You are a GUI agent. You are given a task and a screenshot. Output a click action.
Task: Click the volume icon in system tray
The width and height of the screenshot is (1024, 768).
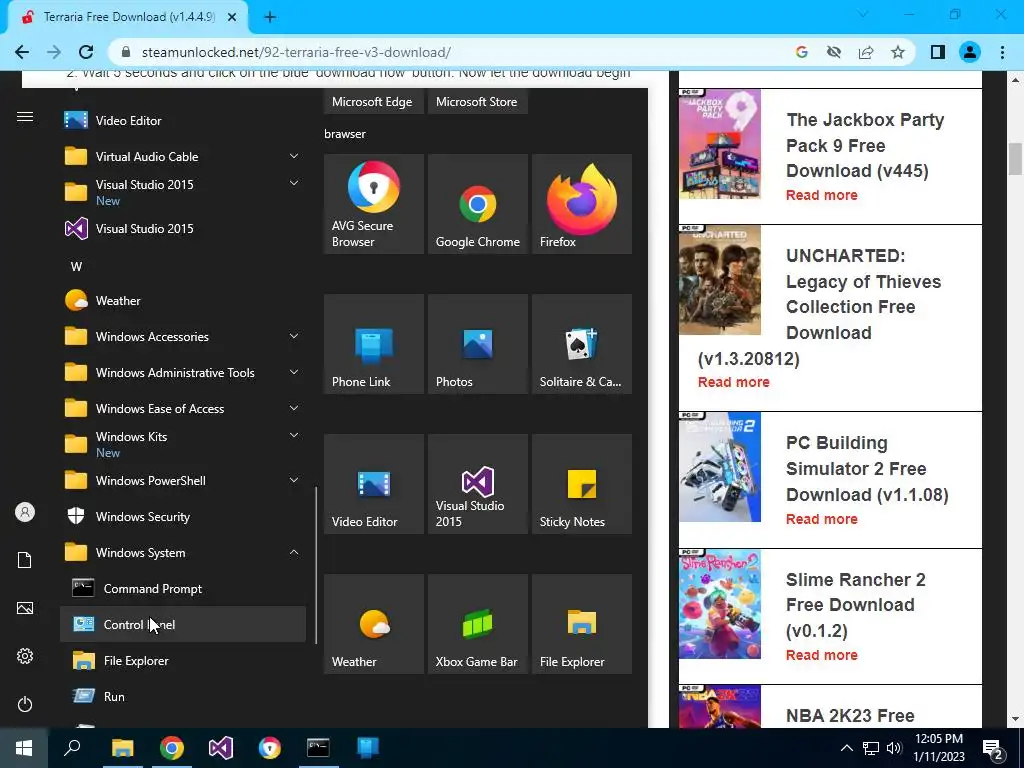(x=894, y=748)
